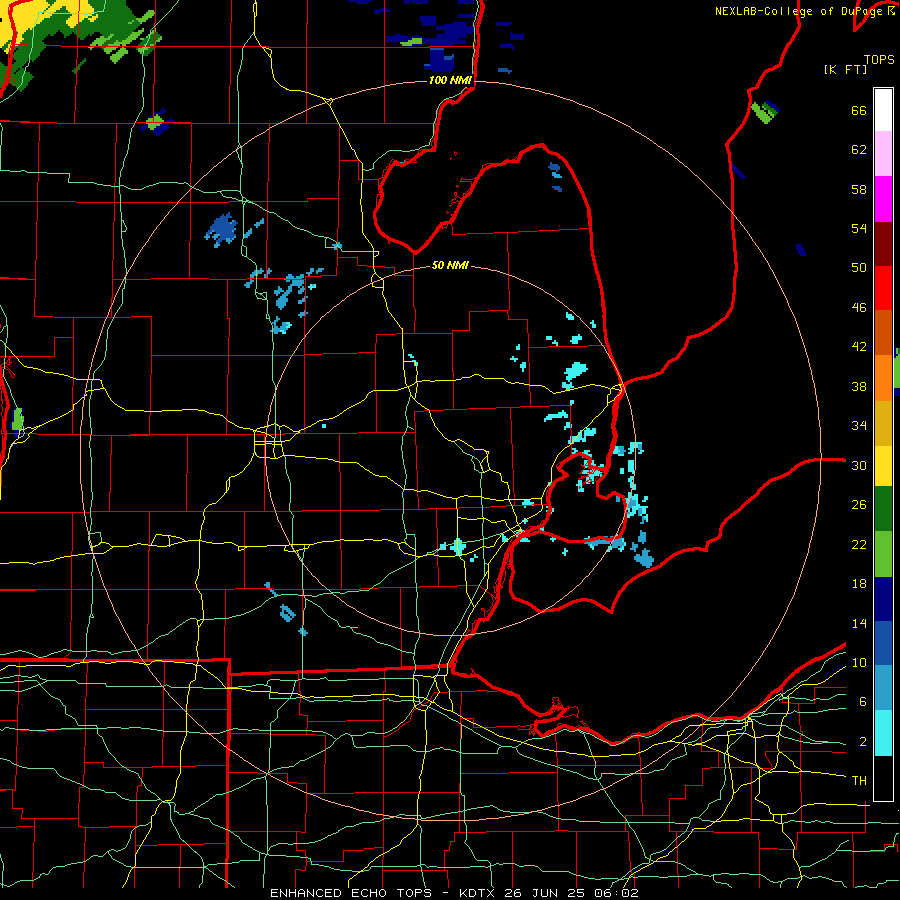This screenshot has width=900, height=900.
Task: Click the ENHANCED ECHO TOPS caption
Action: [x=351, y=893]
